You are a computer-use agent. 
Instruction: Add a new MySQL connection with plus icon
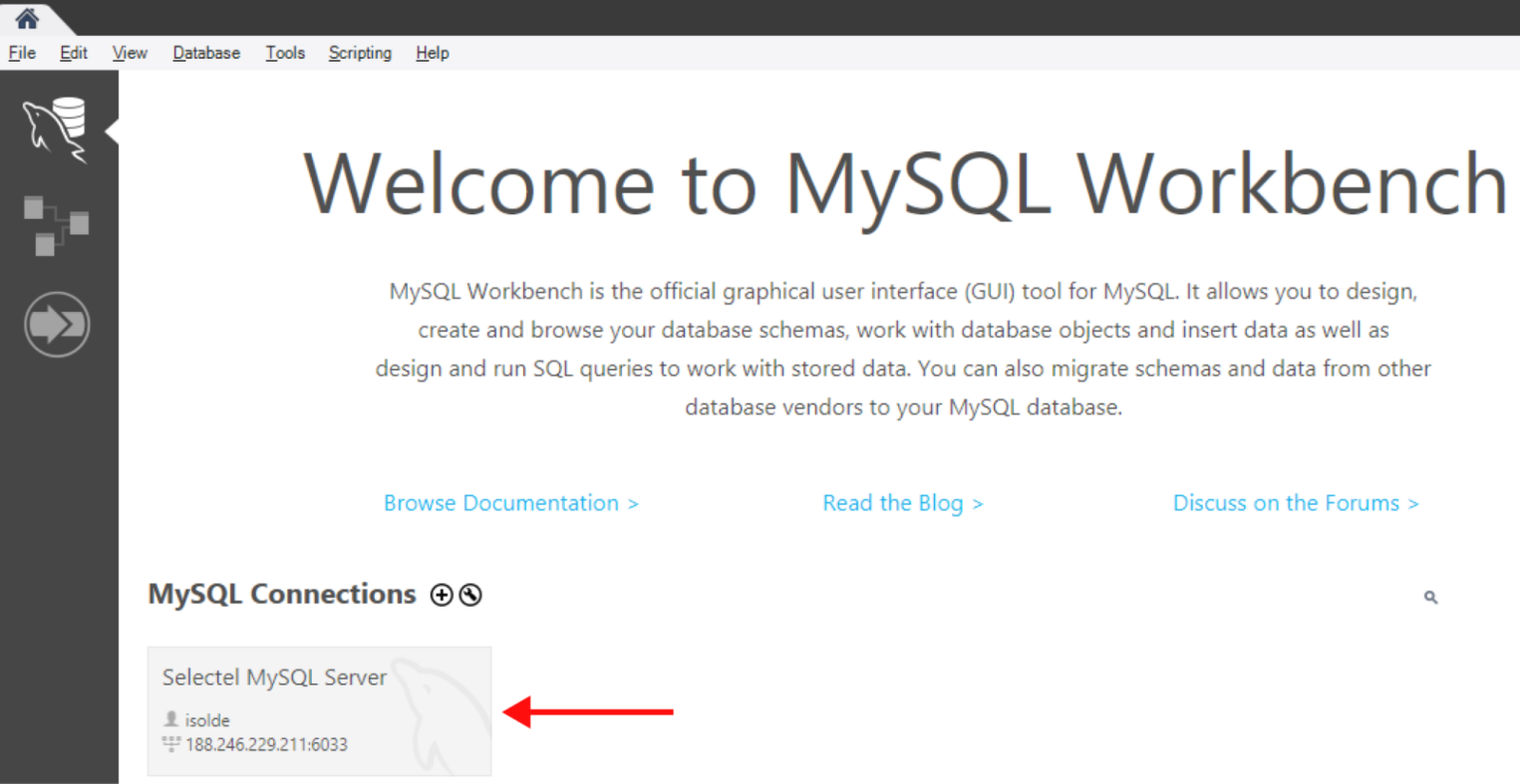(442, 595)
